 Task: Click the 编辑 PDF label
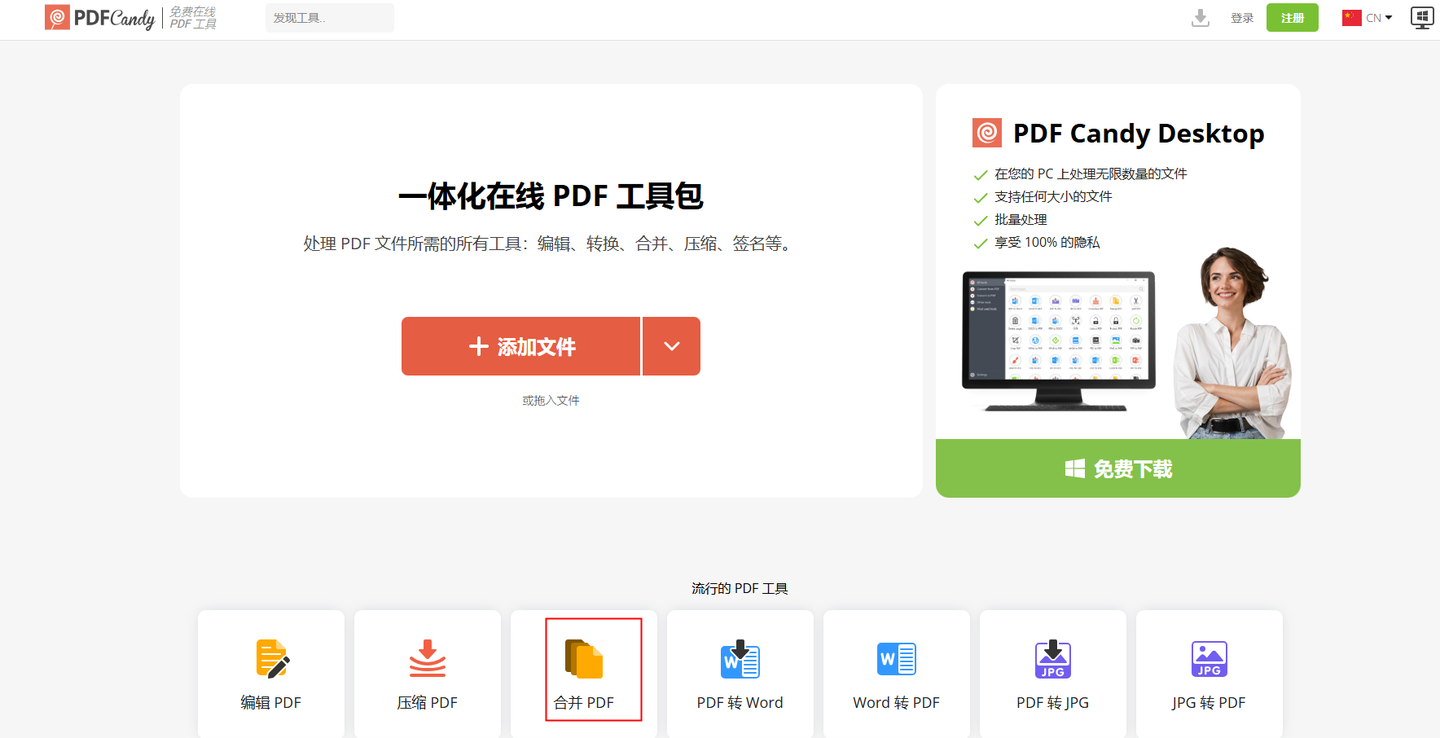point(271,702)
